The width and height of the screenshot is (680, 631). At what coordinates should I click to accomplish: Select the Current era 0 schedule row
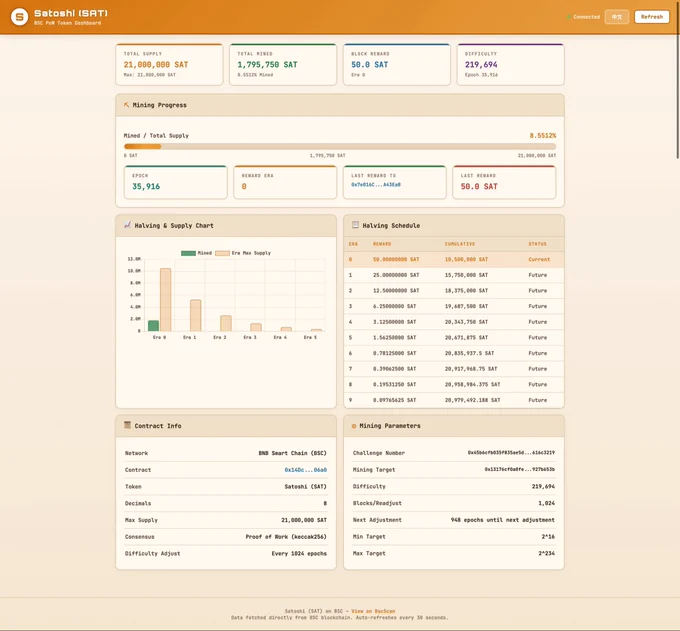click(x=454, y=259)
